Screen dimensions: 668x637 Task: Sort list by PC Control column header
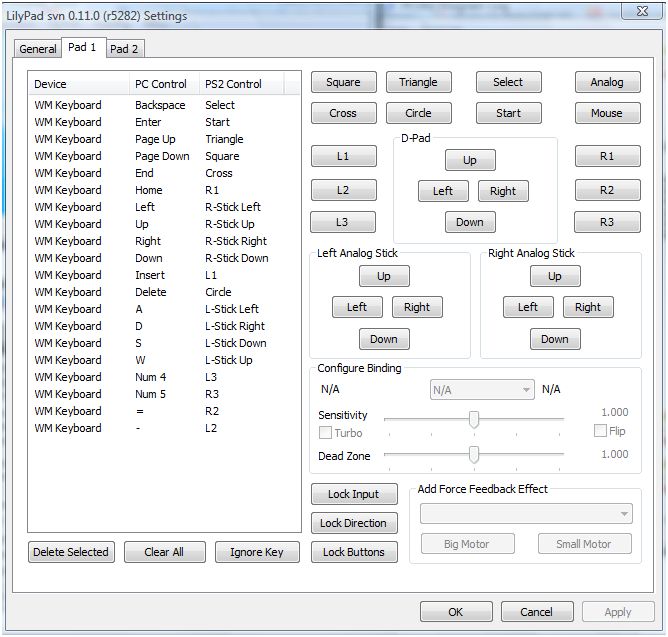tap(164, 84)
